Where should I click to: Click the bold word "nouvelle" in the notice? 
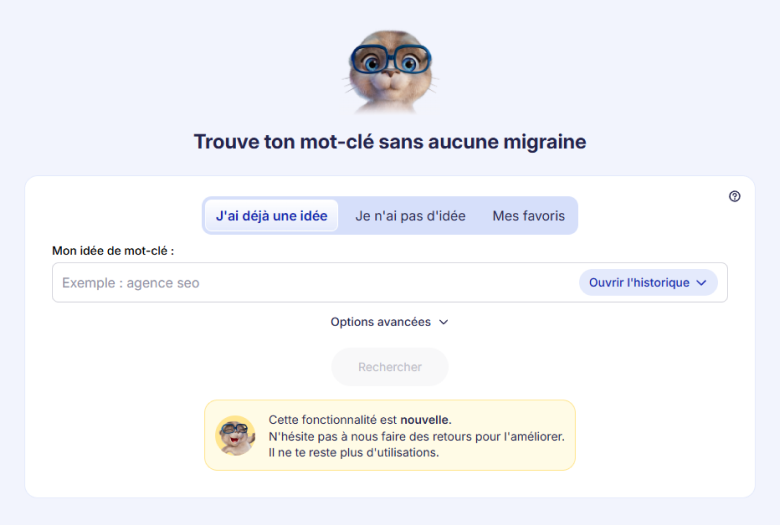coord(425,420)
